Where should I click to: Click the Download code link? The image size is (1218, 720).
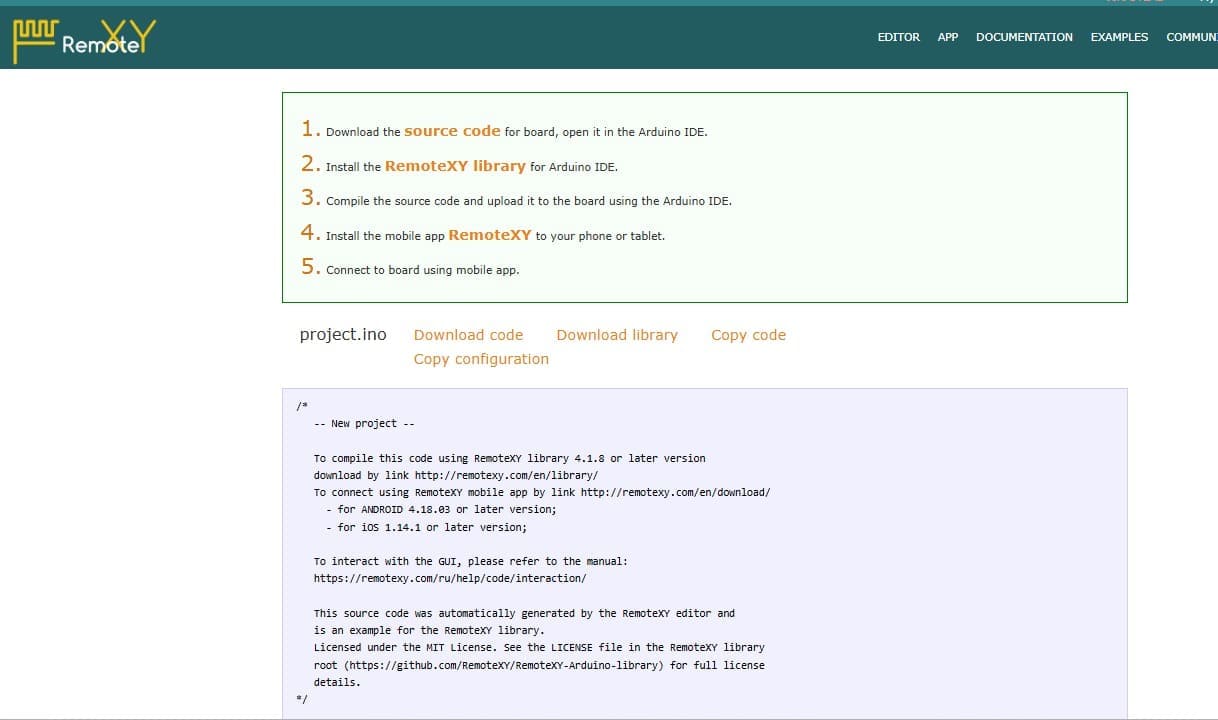click(468, 335)
